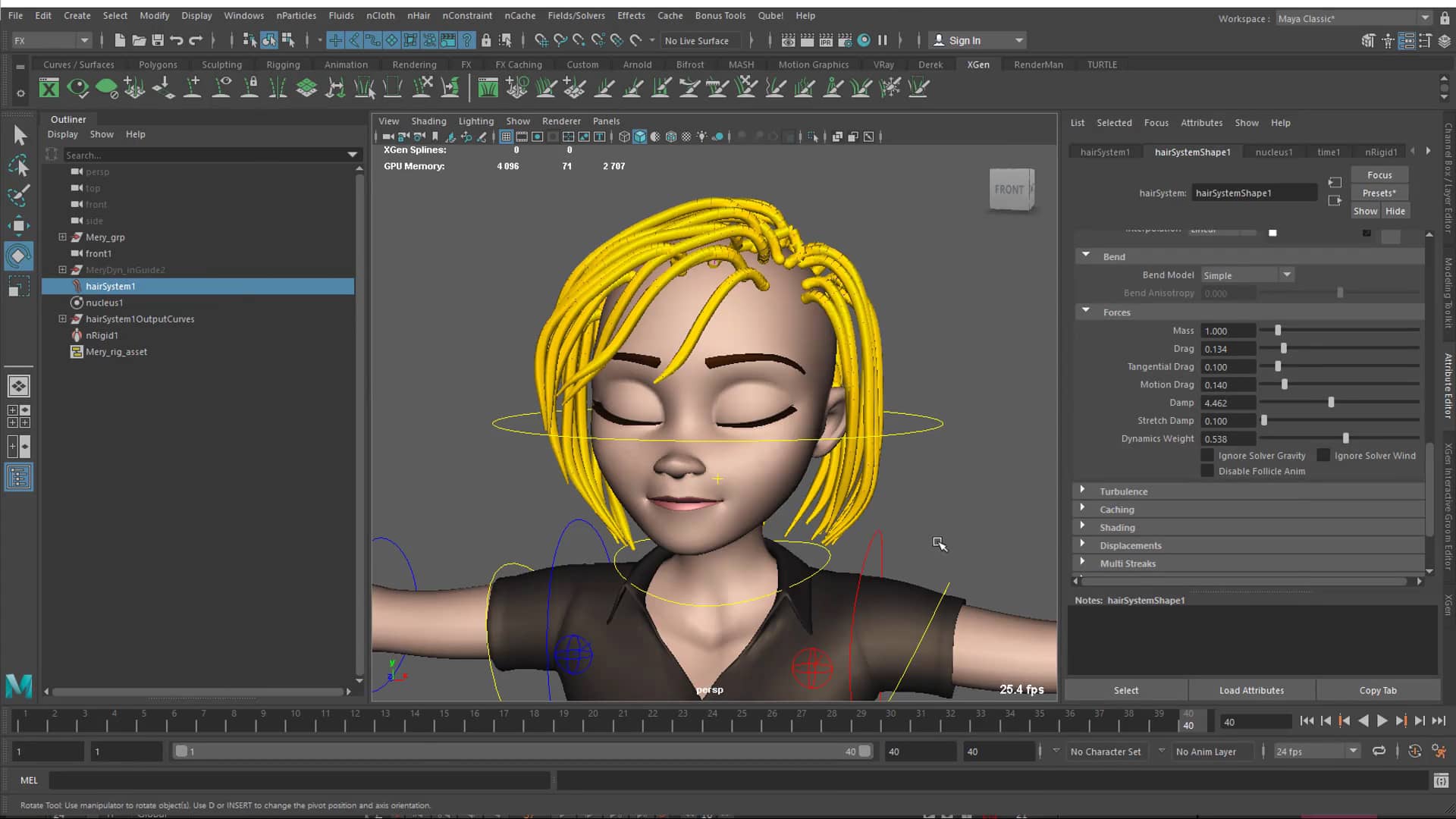
Task: Click the playblast record icon in the status line
Action: pyautogui.click(x=863, y=40)
